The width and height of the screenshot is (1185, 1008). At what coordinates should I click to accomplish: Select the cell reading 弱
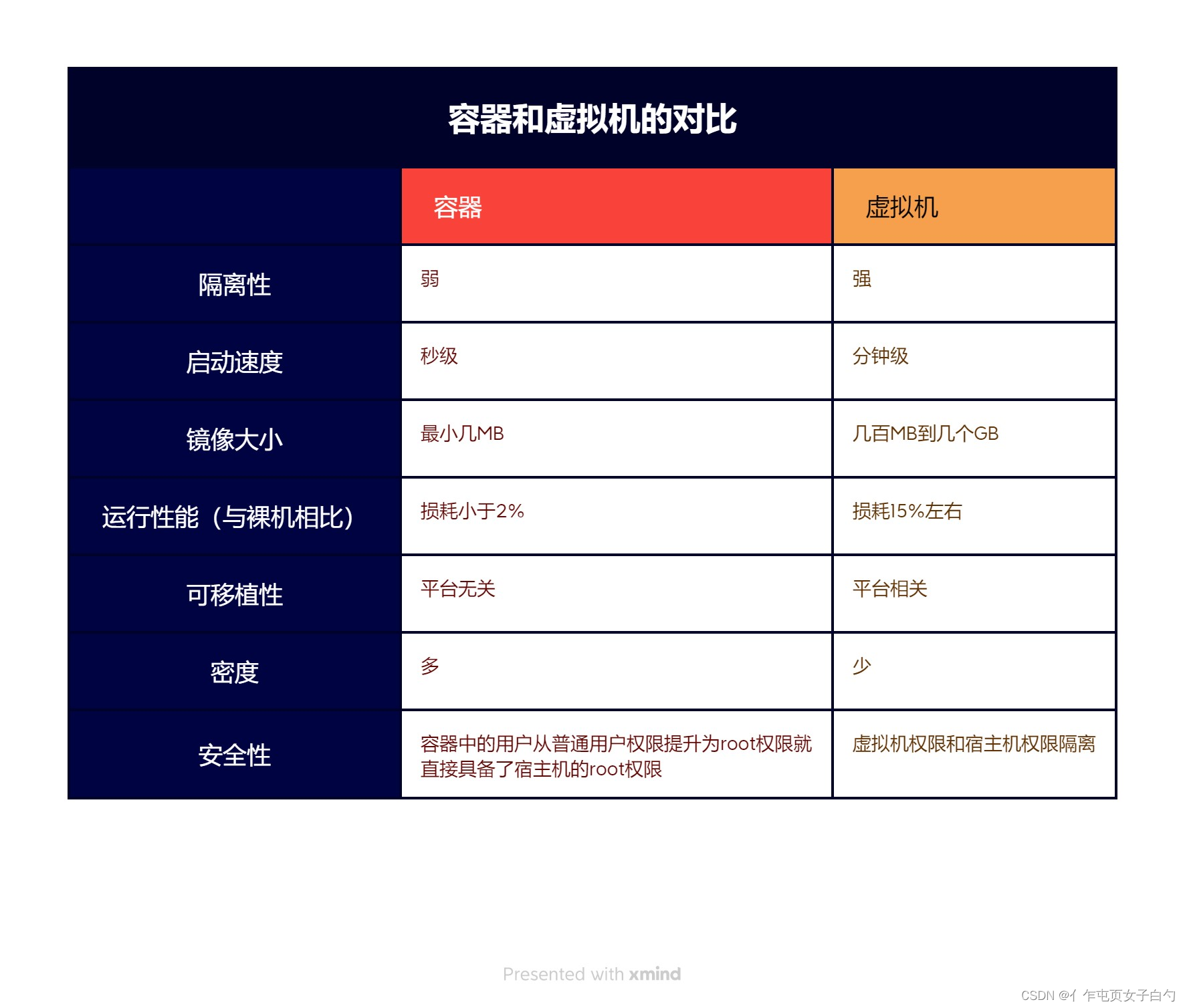pyautogui.click(x=616, y=283)
